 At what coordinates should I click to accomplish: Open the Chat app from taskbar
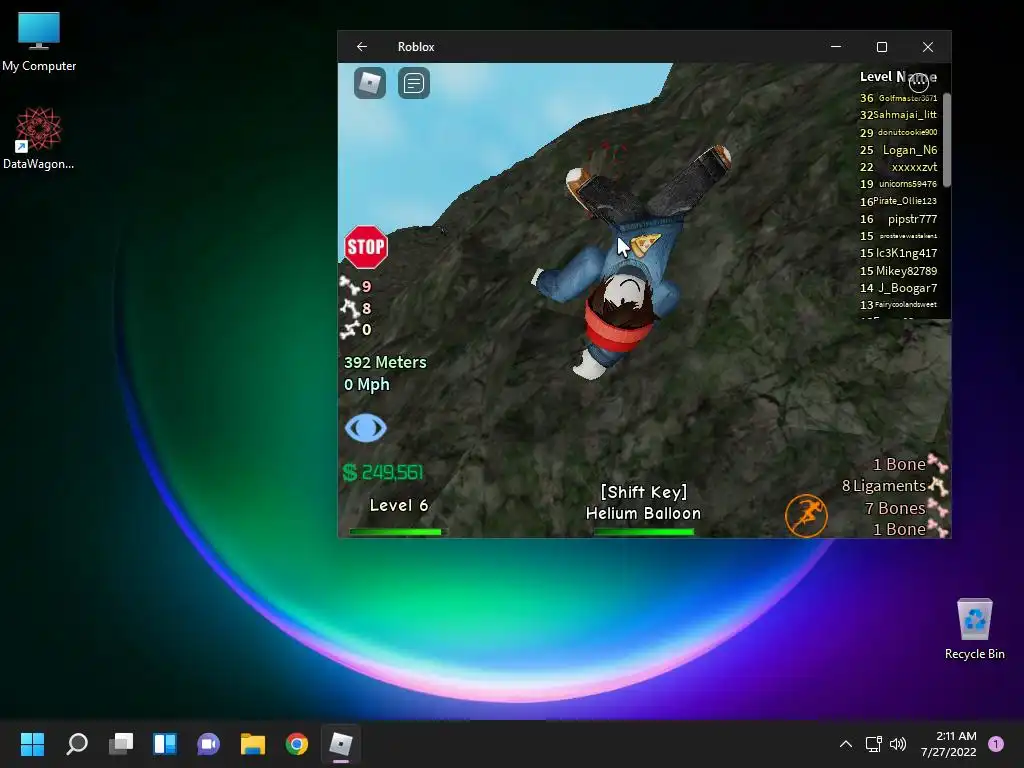pos(209,744)
